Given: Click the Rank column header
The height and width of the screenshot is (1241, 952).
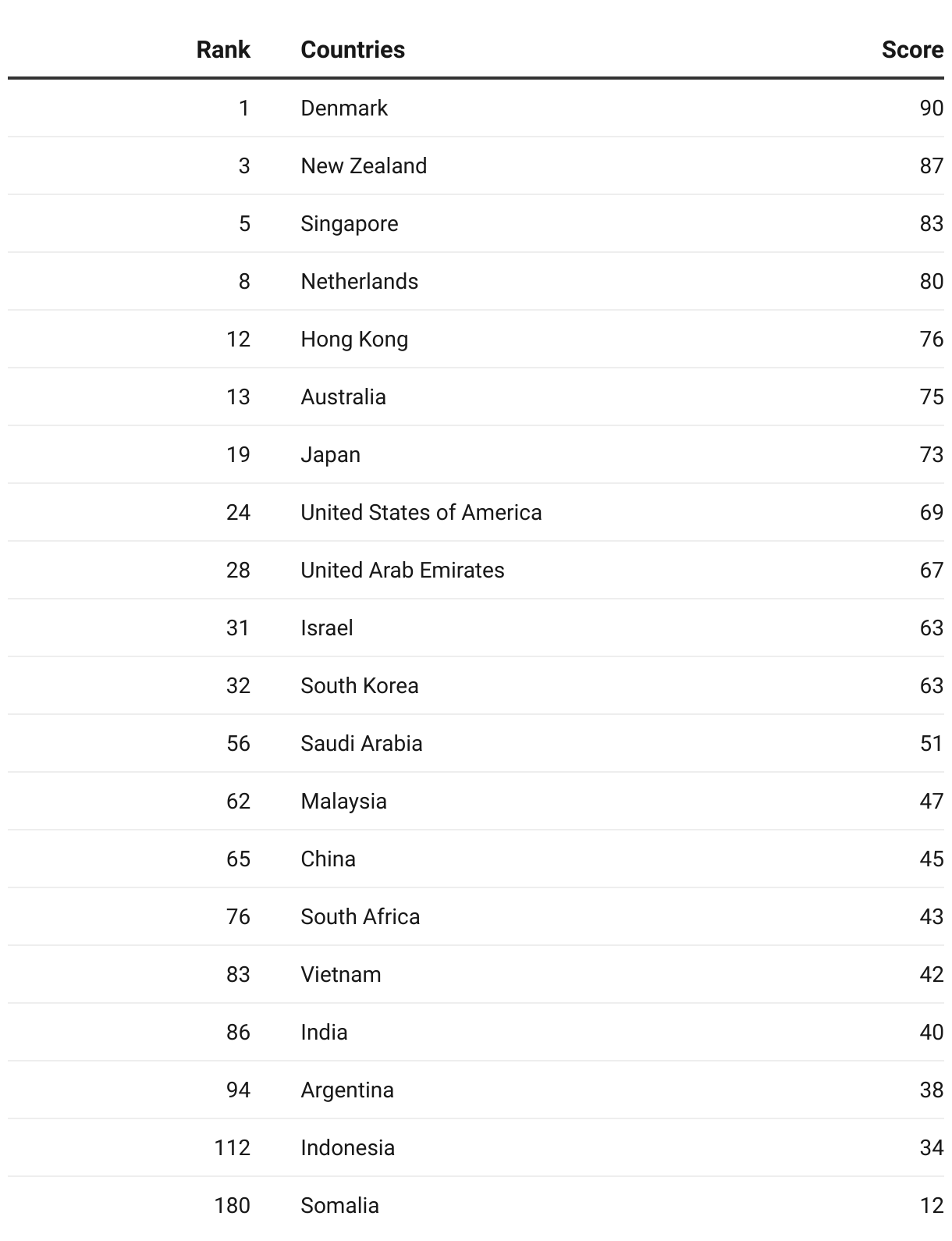Looking at the screenshot, I should point(223,50).
